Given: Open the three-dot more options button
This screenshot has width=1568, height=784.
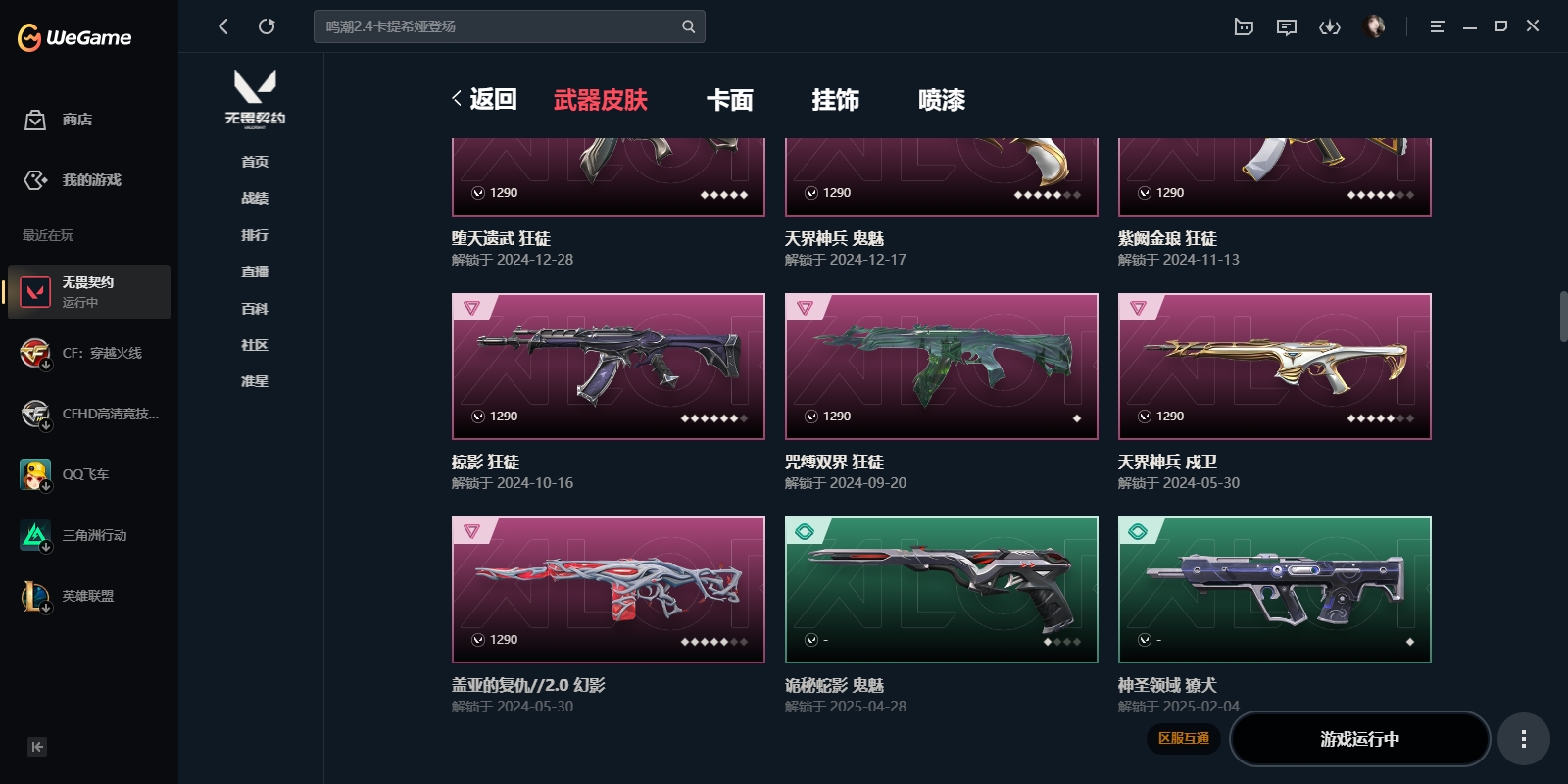Looking at the screenshot, I should 1523,739.
